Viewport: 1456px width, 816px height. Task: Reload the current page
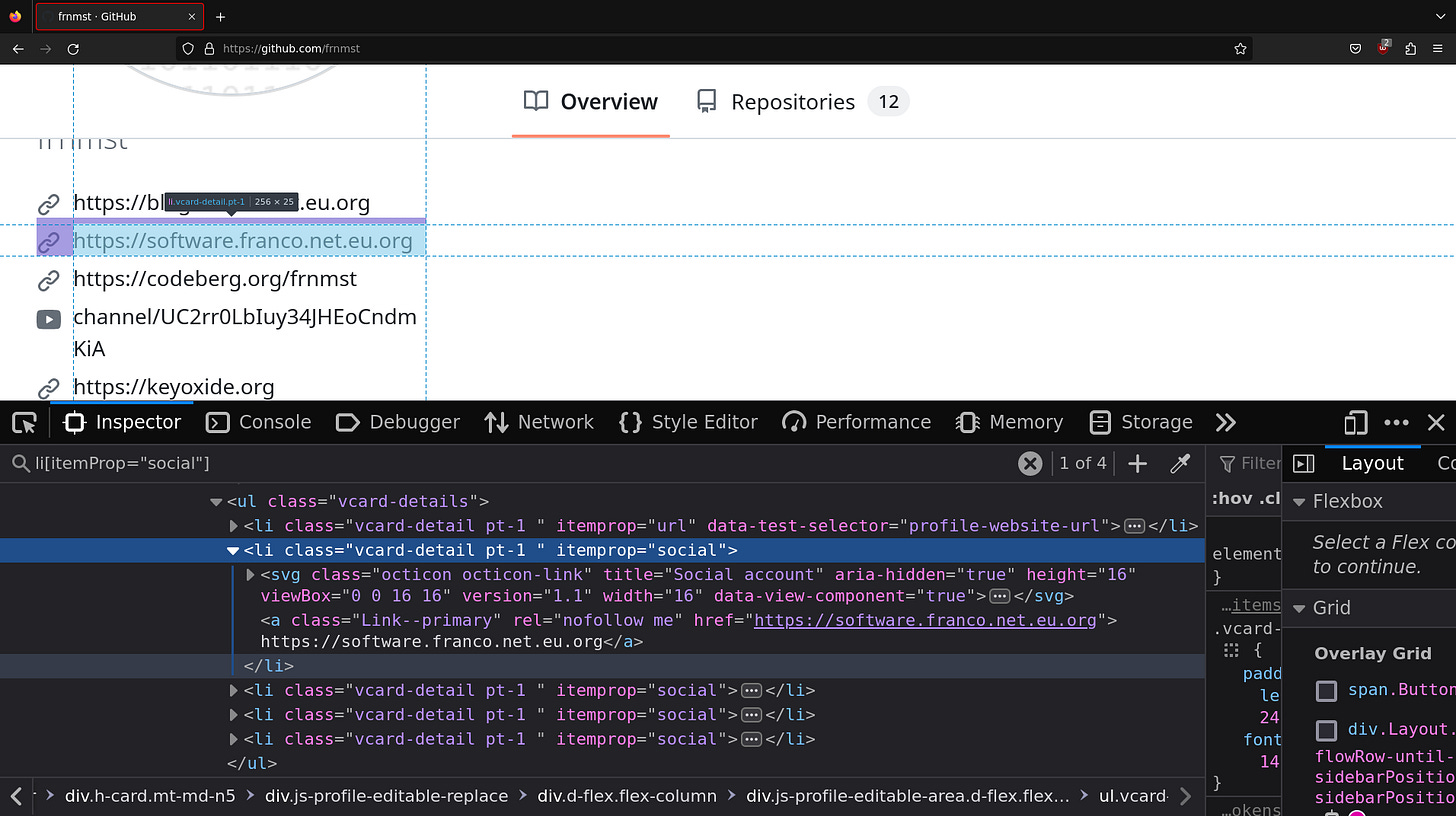coord(72,48)
